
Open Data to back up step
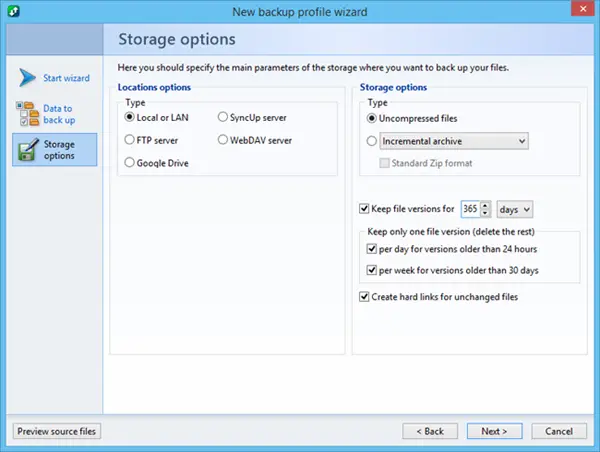click(x=59, y=114)
